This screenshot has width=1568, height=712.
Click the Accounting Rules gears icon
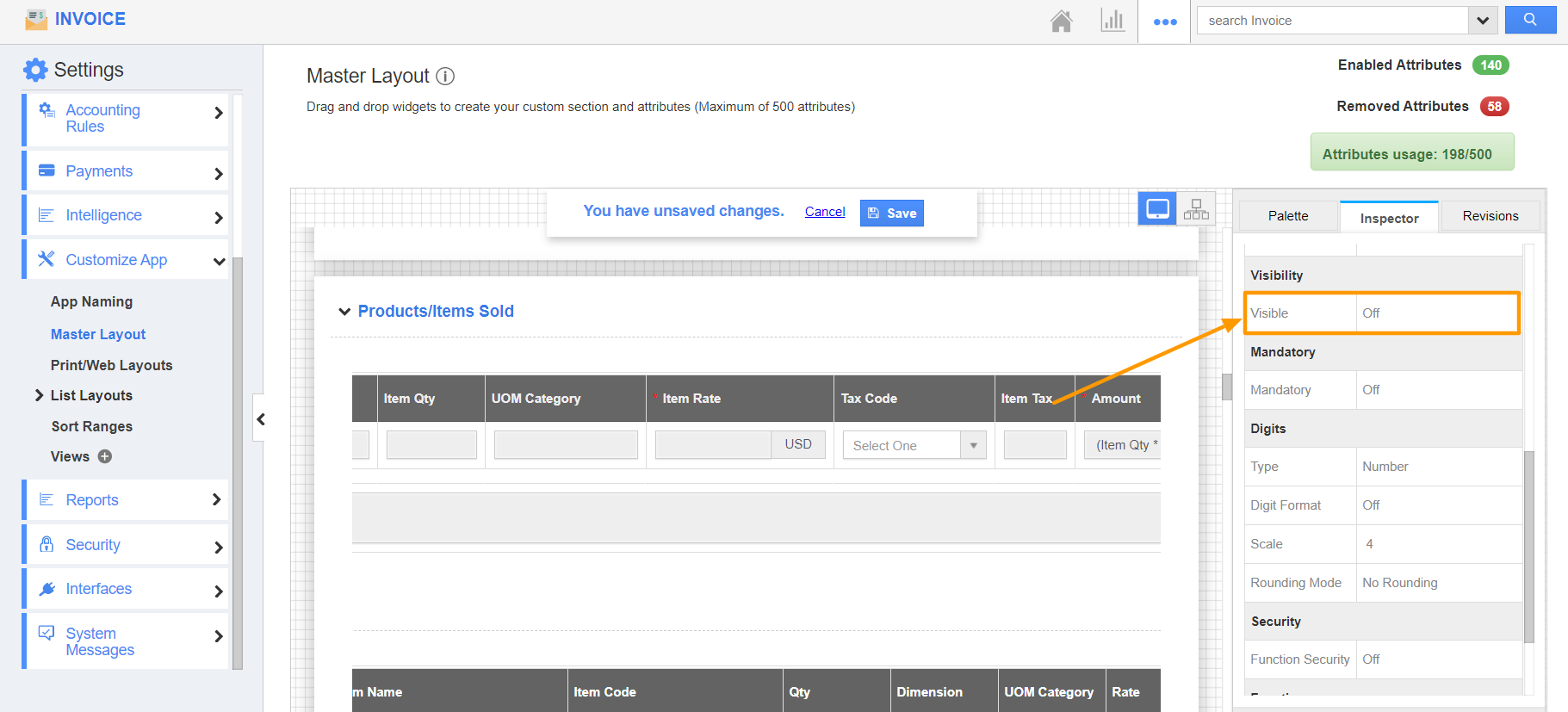[46, 110]
